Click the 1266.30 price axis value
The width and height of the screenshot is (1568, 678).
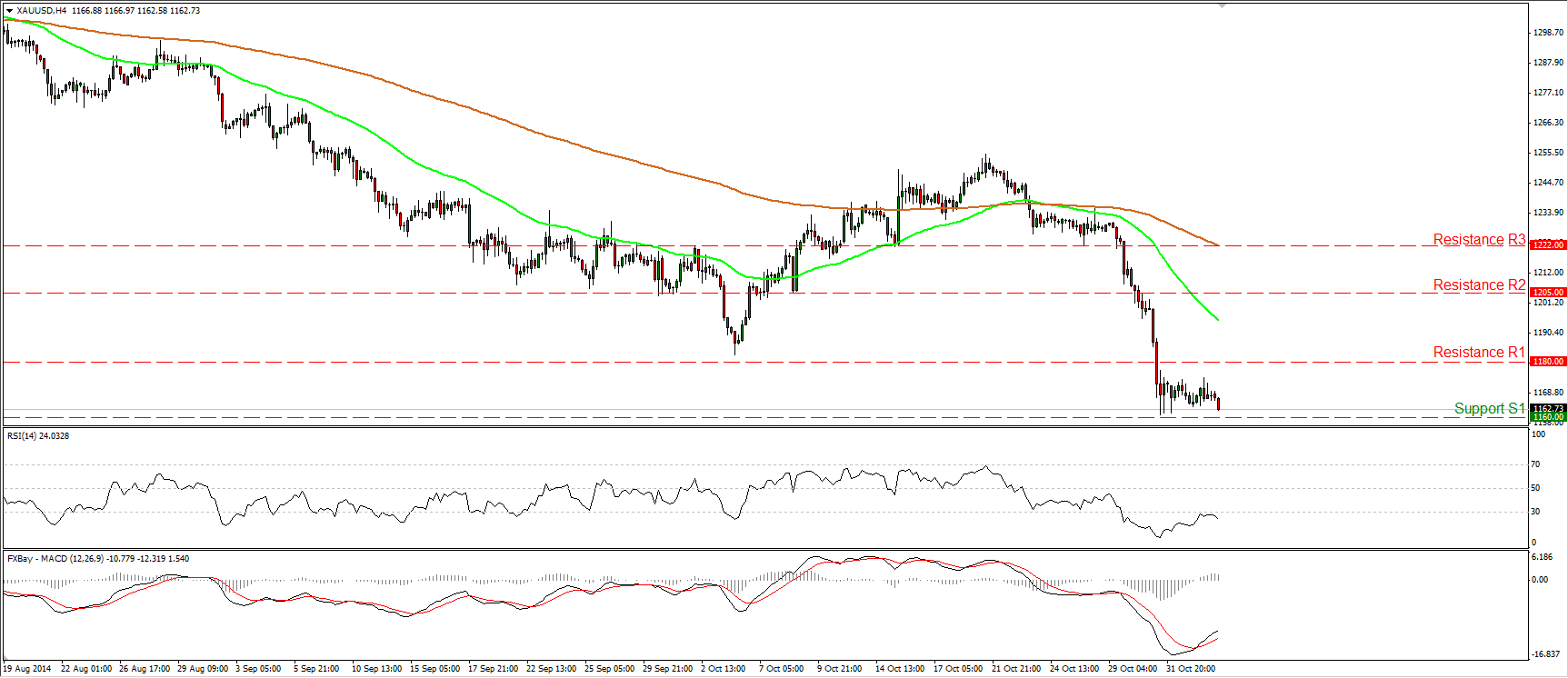[x=1548, y=123]
